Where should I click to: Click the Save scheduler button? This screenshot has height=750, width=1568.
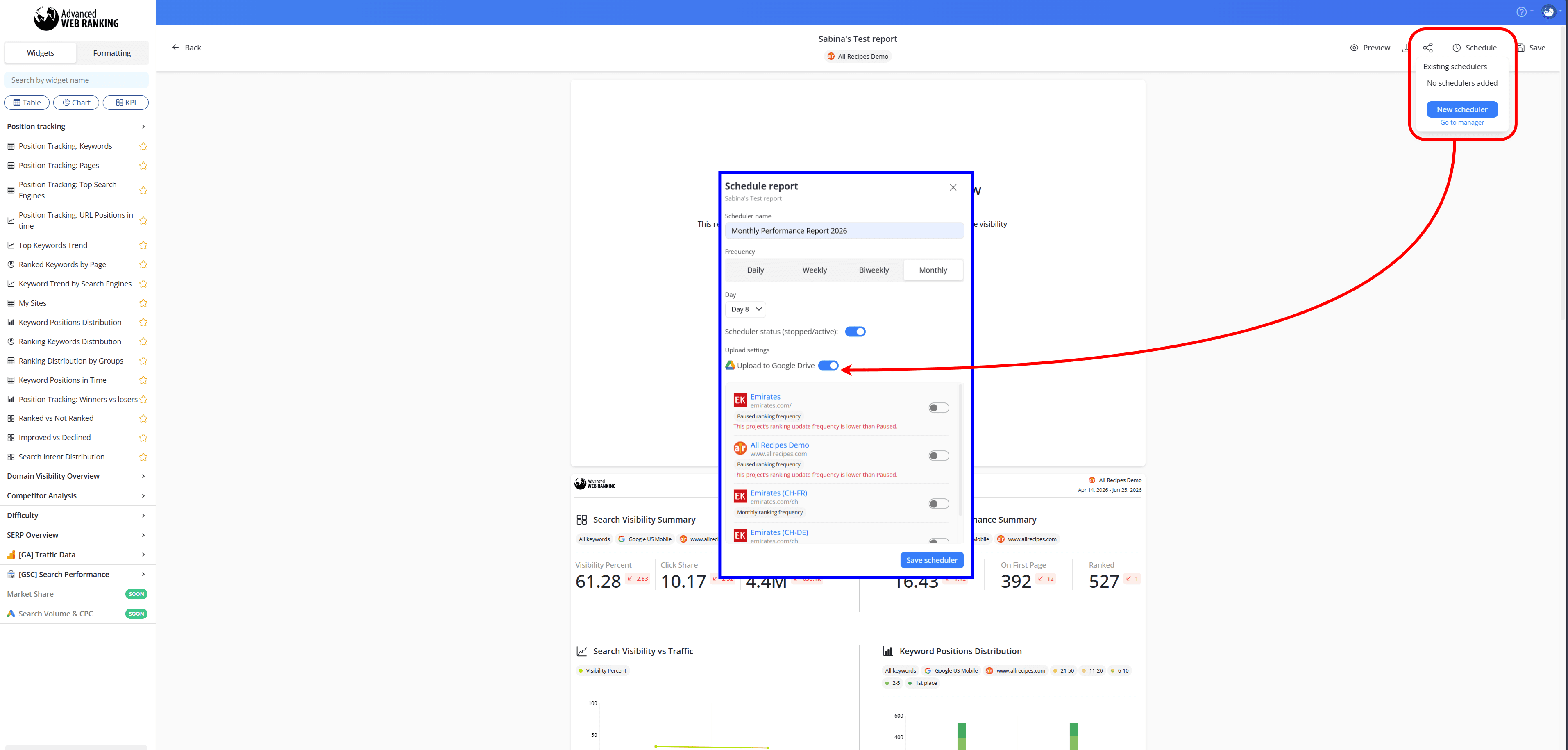(x=931, y=560)
